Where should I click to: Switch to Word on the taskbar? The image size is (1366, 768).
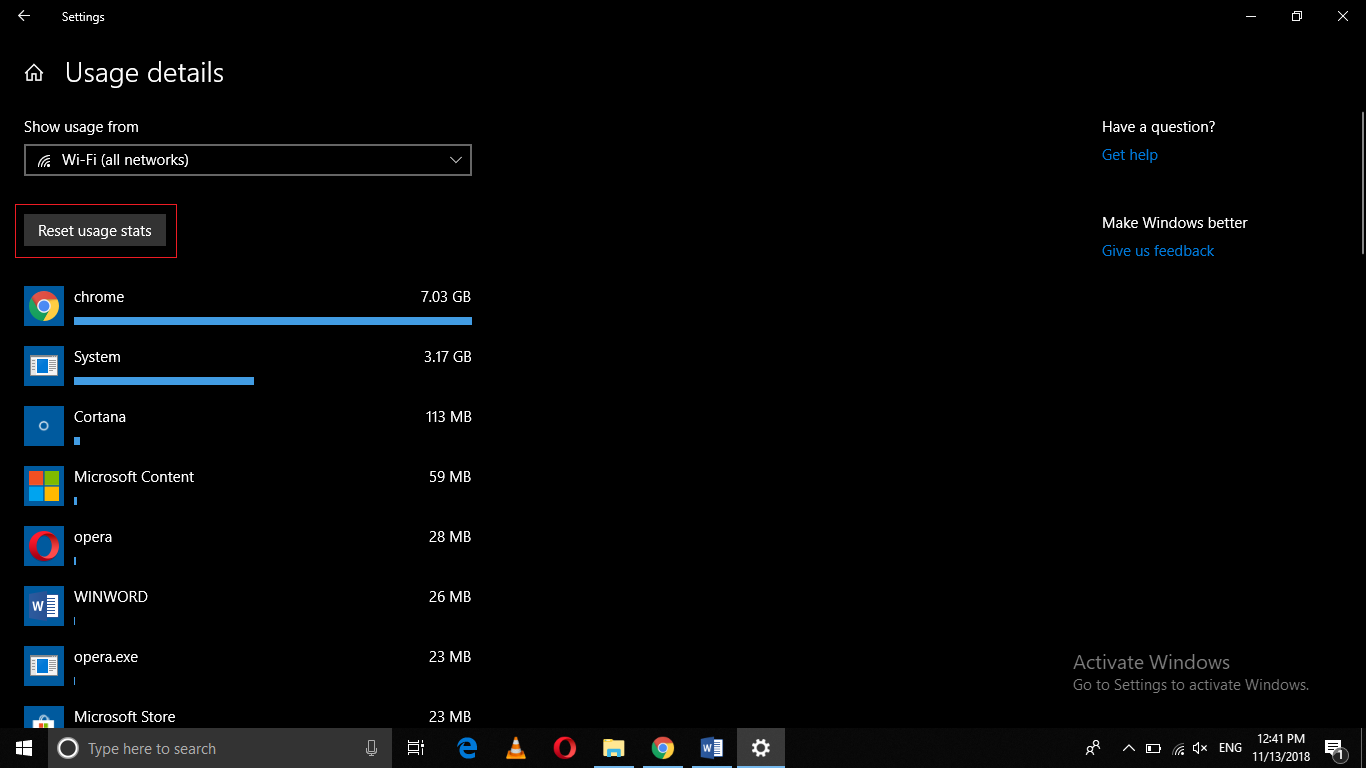pos(712,748)
